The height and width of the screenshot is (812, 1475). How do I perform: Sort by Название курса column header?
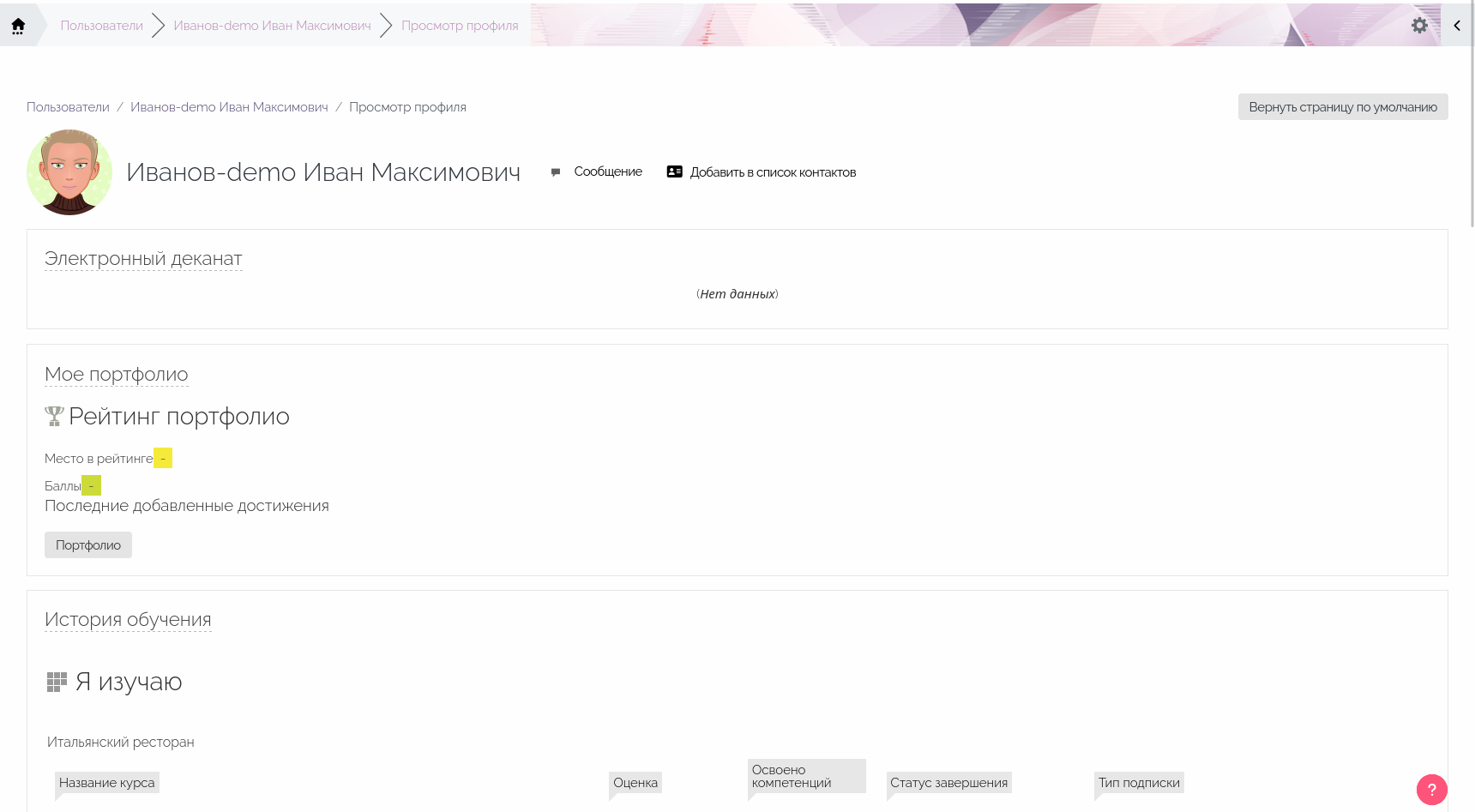point(107,783)
